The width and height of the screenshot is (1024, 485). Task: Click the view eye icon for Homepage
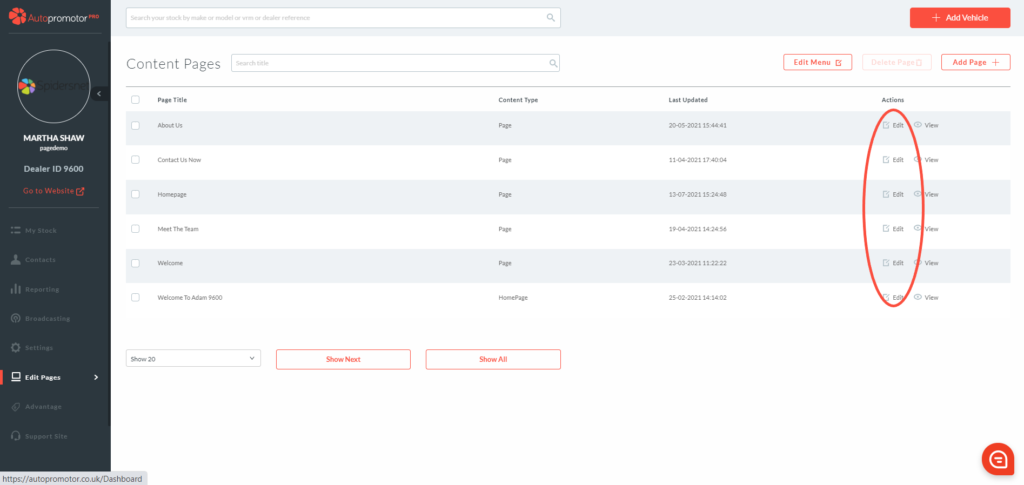[918, 194]
